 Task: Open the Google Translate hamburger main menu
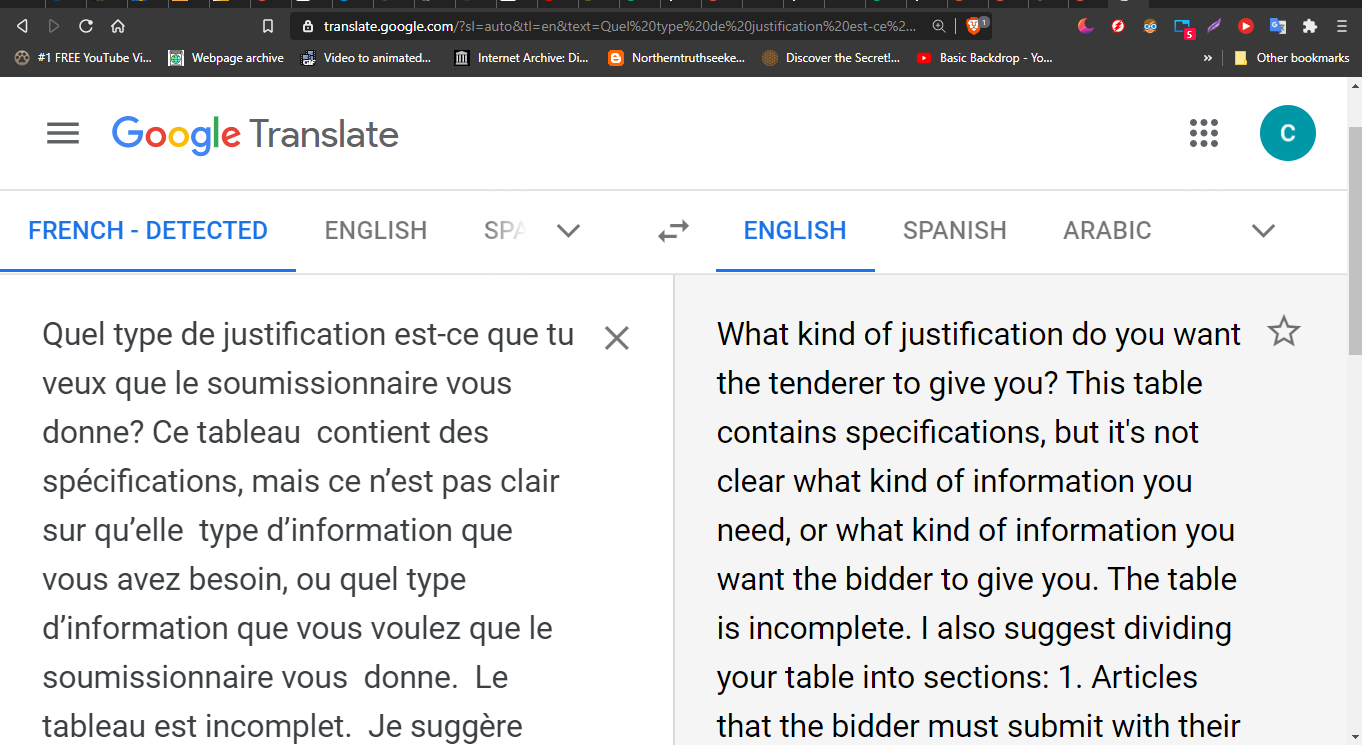coord(63,133)
